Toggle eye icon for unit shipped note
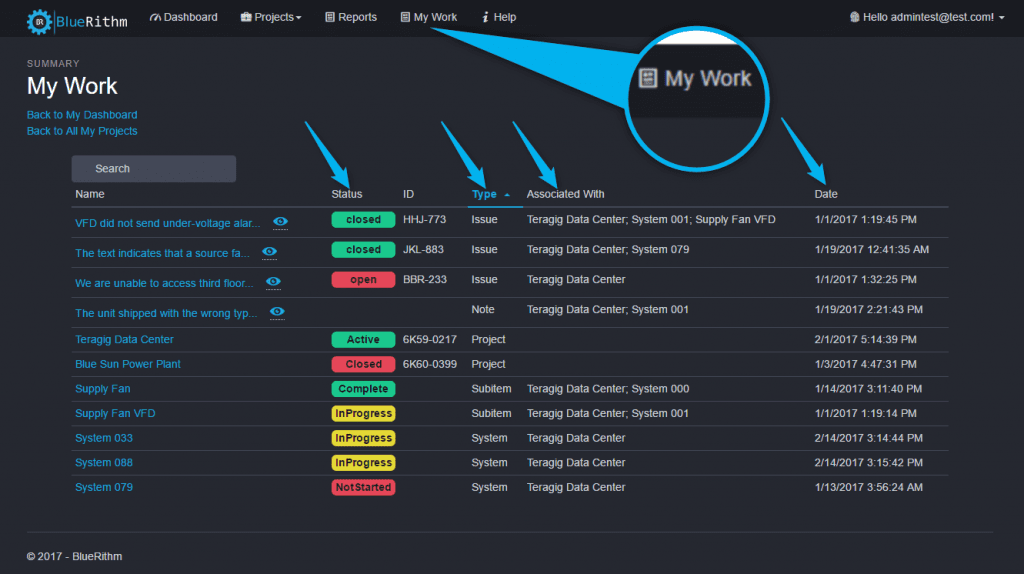This screenshot has height=574, width=1024. (x=277, y=312)
